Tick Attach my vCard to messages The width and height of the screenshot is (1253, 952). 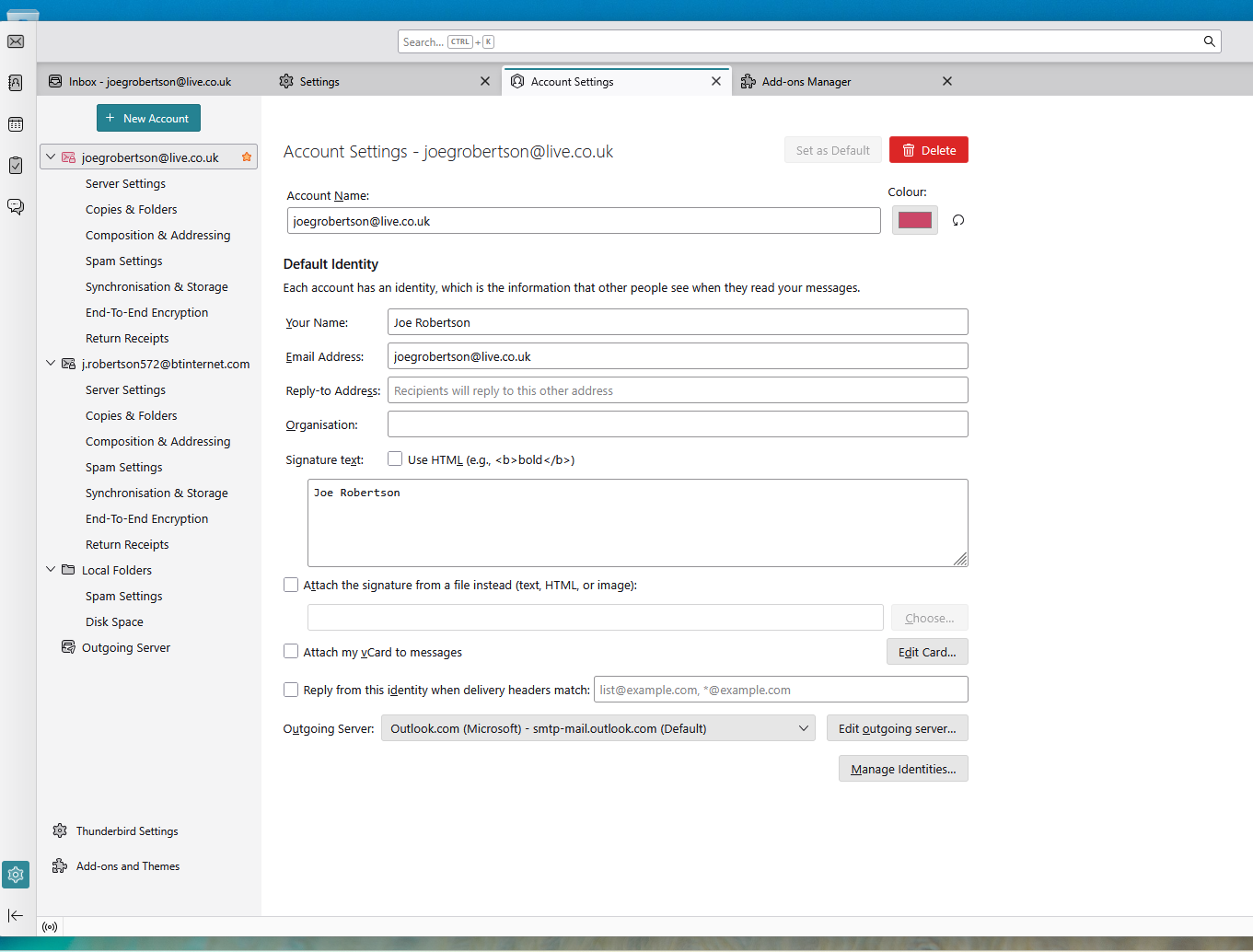pos(291,652)
